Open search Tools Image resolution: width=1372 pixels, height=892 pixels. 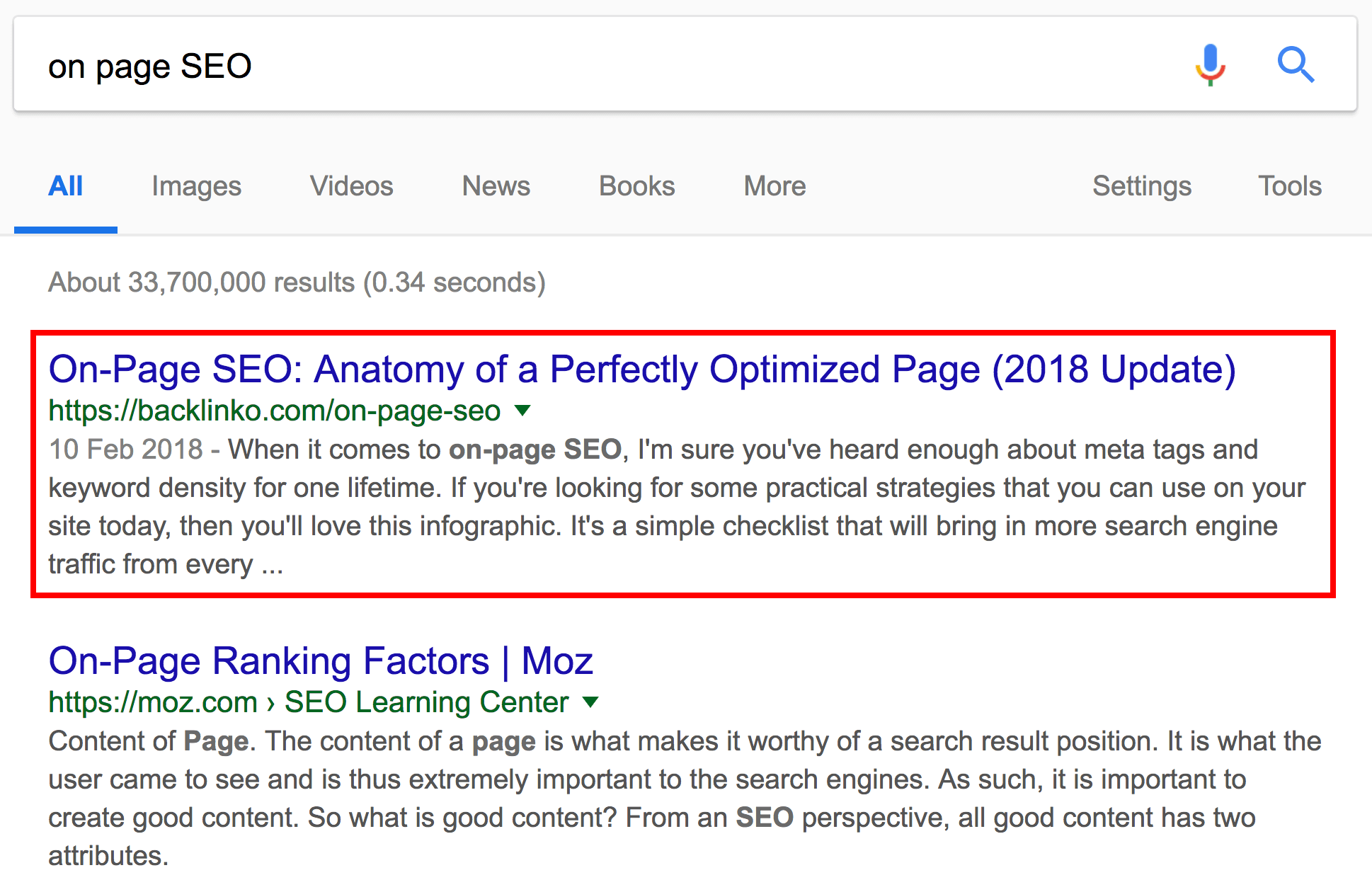1290,186
